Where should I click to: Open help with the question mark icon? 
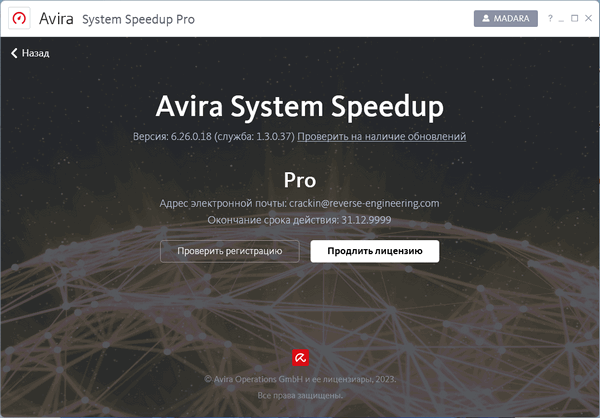coord(550,18)
